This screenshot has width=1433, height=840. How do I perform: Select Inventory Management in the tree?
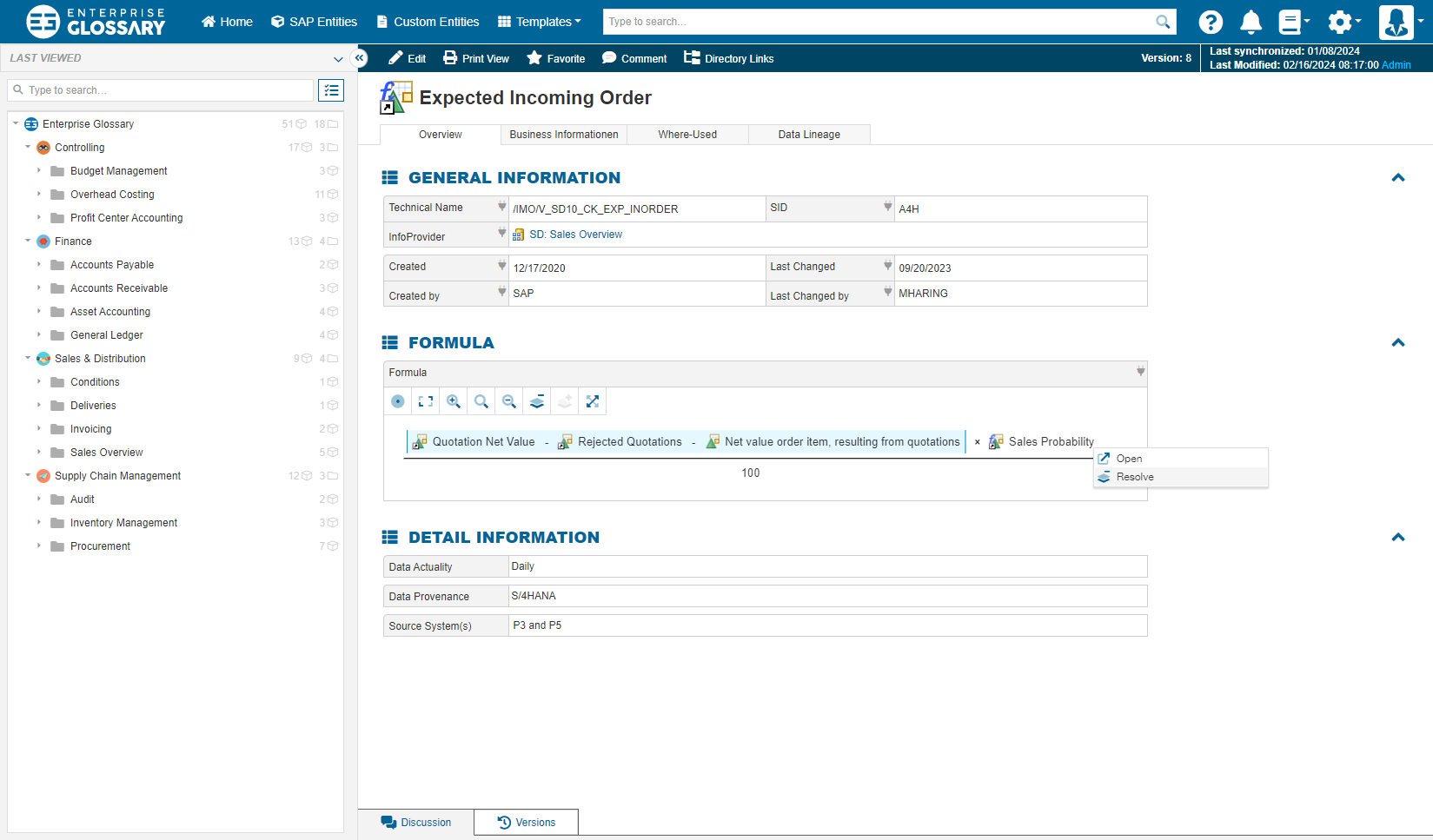click(123, 523)
